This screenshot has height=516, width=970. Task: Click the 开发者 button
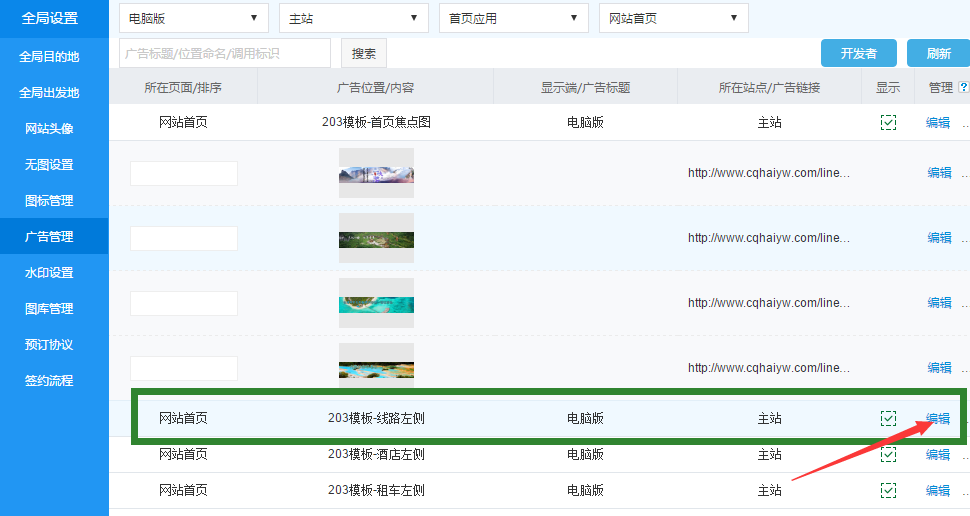pos(858,54)
